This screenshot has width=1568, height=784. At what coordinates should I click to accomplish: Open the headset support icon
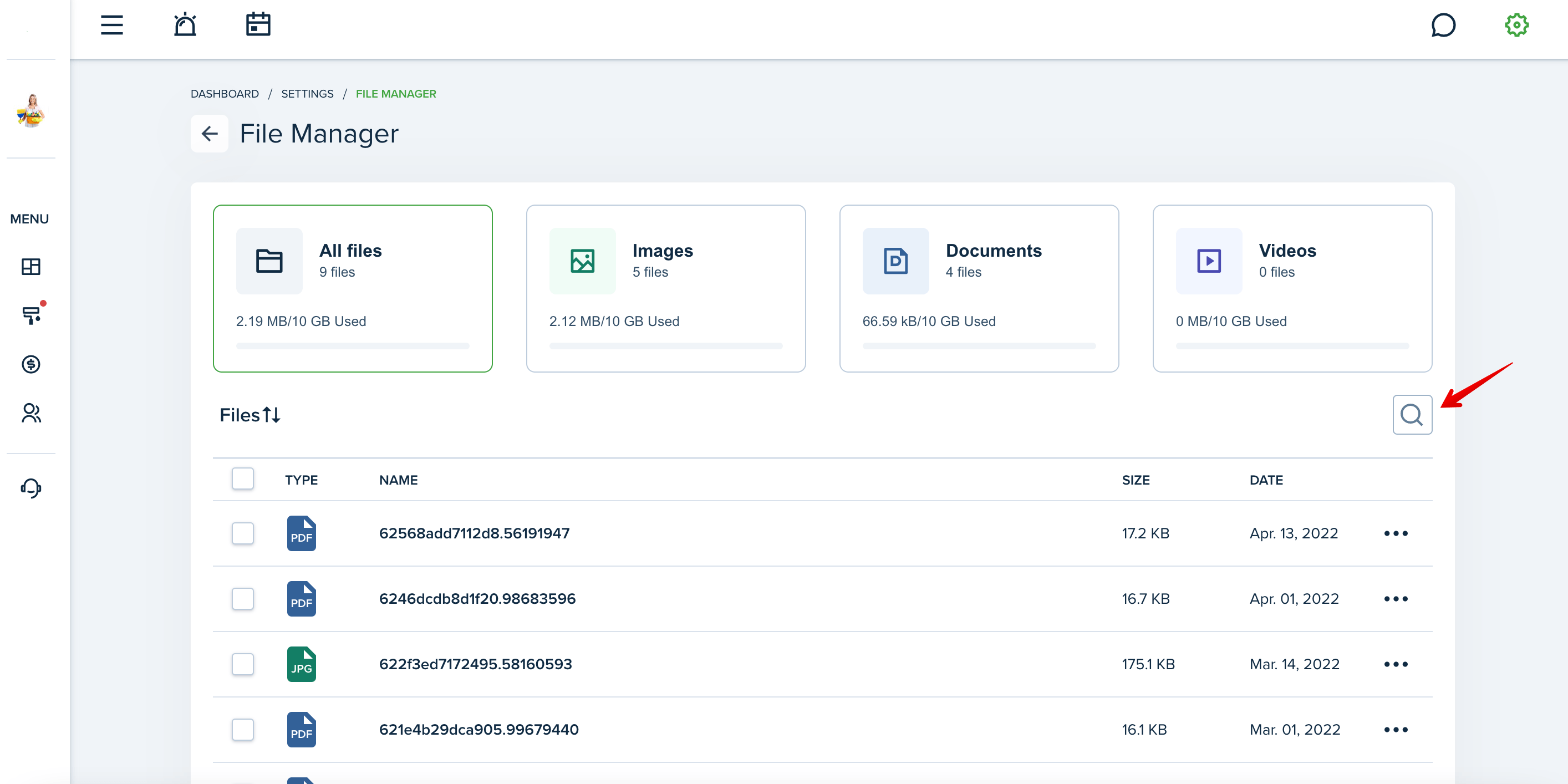coord(31,487)
